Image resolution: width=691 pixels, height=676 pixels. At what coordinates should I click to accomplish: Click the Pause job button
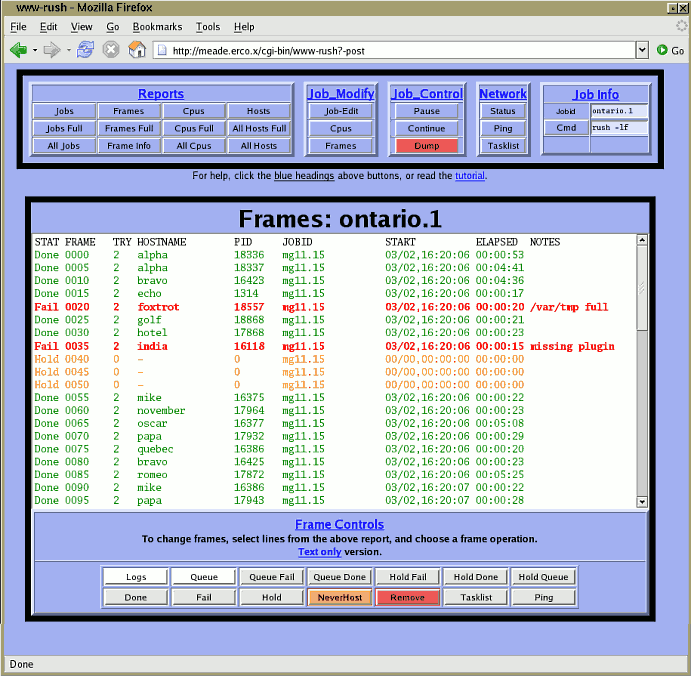tap(427, 111)
